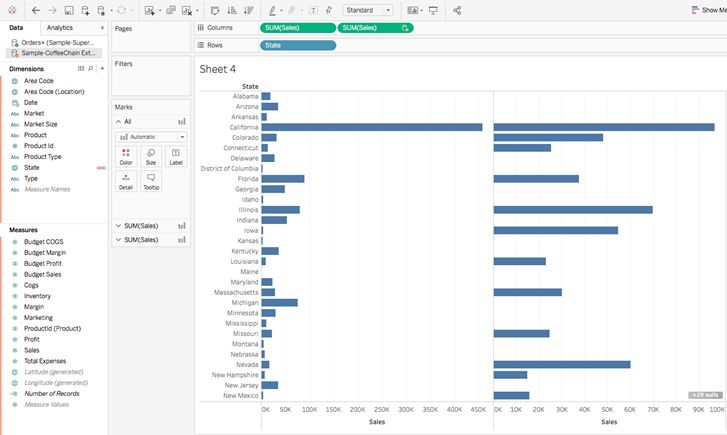Open presentation mode icon
This screenshot has height=435, width=727.
click(433, 10)
